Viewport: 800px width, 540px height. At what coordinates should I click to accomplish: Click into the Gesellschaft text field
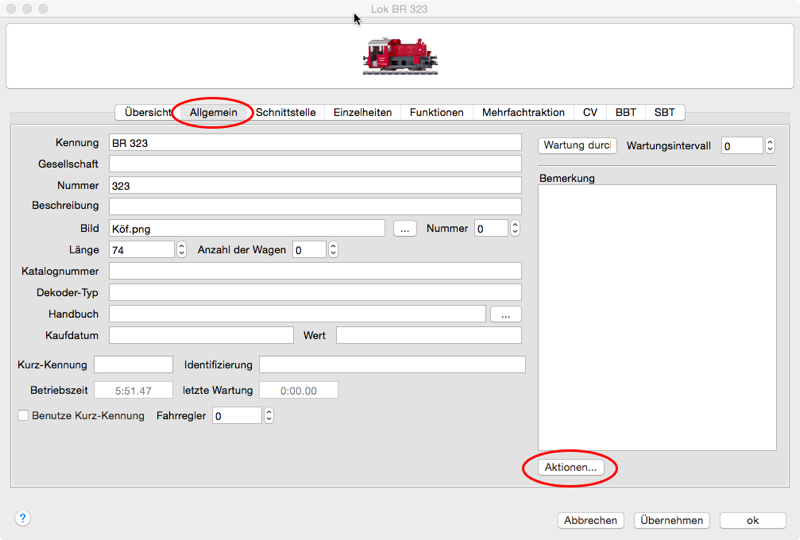point(315,164)
